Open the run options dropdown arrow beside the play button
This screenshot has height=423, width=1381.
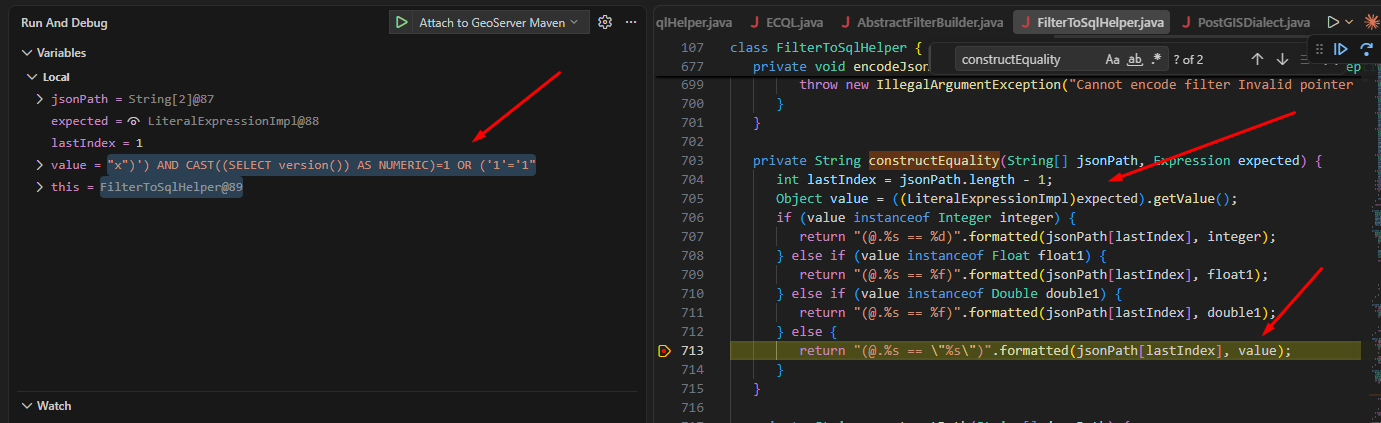click(1348, 22)
